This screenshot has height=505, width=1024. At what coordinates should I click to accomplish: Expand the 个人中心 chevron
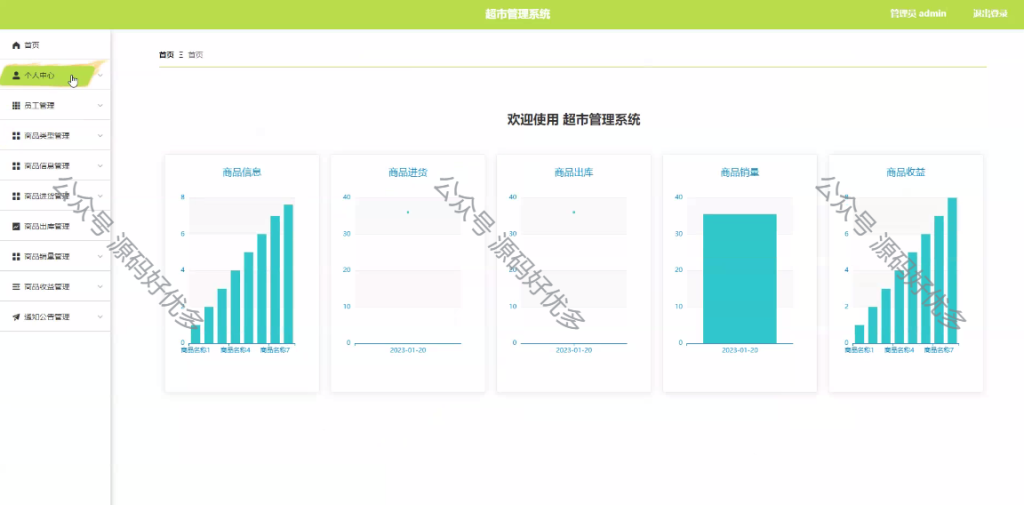[x=100, y=75]
